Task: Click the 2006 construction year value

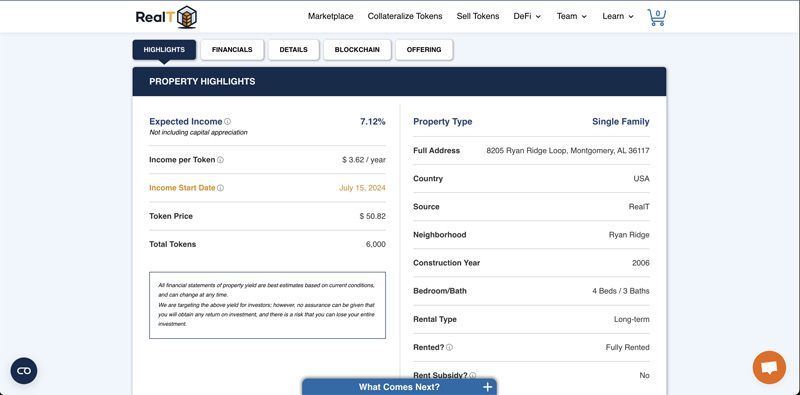Action: coord(641,263)
